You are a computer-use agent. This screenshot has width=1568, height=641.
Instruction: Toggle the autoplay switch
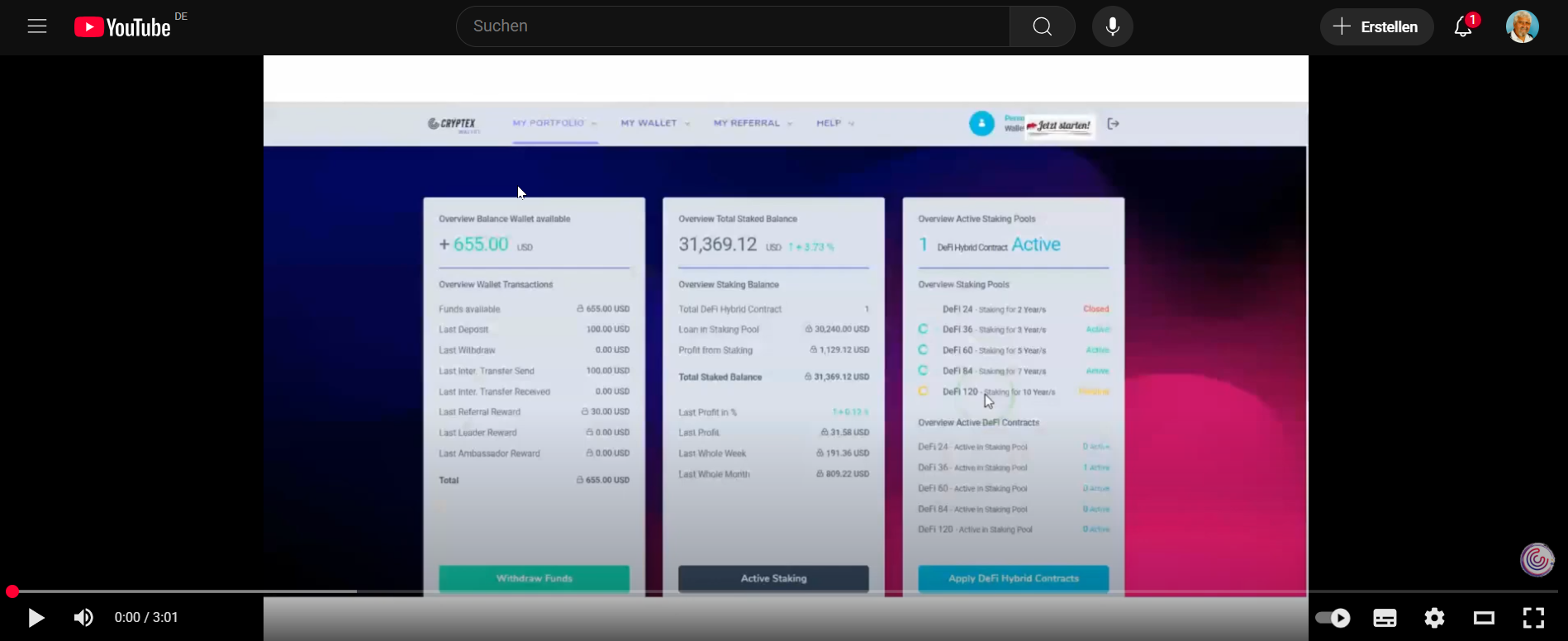click(1333, 617)
